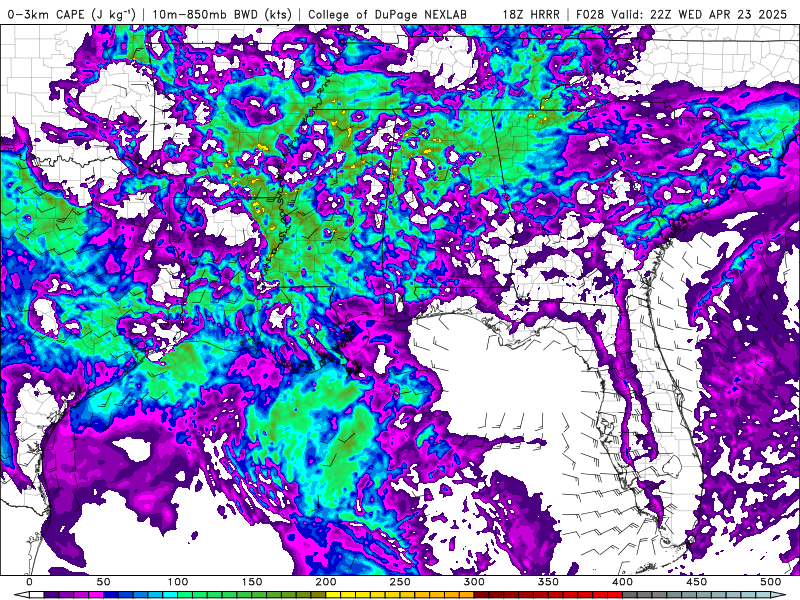800x600 pixels.
Task: Click the '0-3km CAPE (J kg⁻¹)' title text
Action: (x=72, y=14)
